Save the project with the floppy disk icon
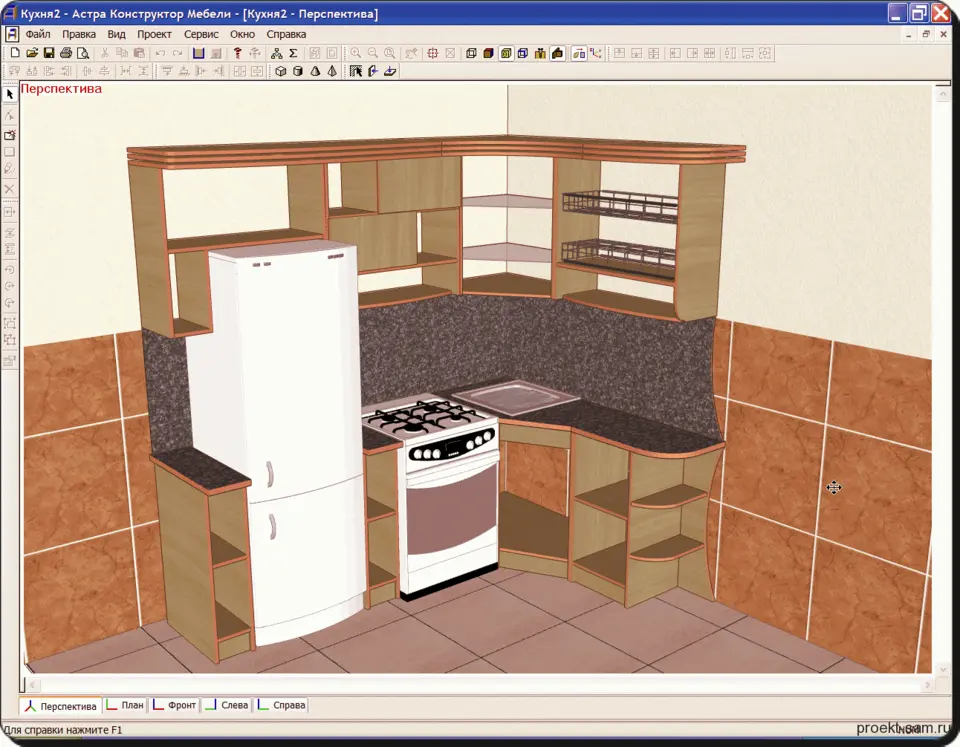This screenshot has height=747, width=960. (49, 53)
